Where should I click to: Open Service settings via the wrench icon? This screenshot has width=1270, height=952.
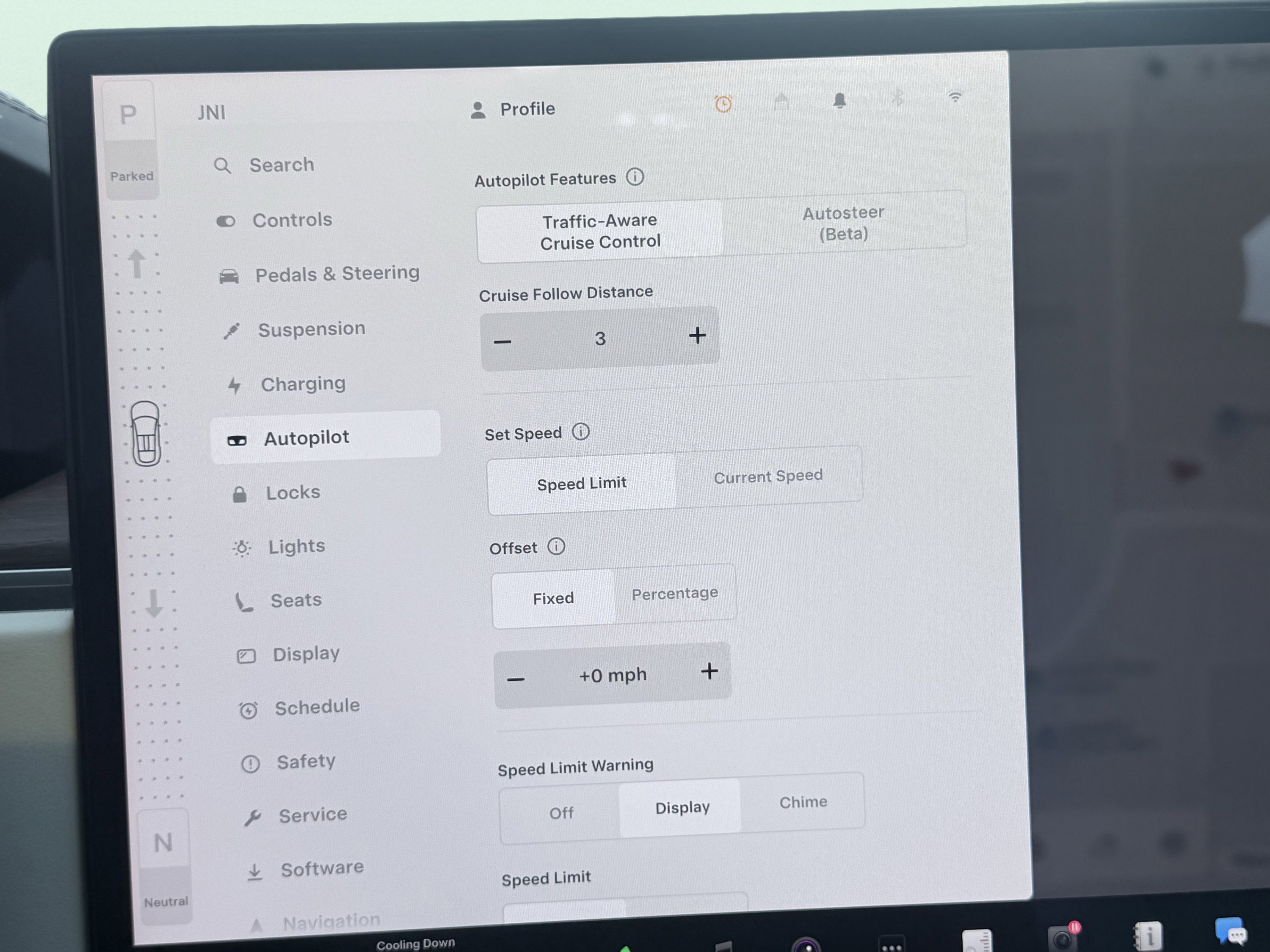312,814
